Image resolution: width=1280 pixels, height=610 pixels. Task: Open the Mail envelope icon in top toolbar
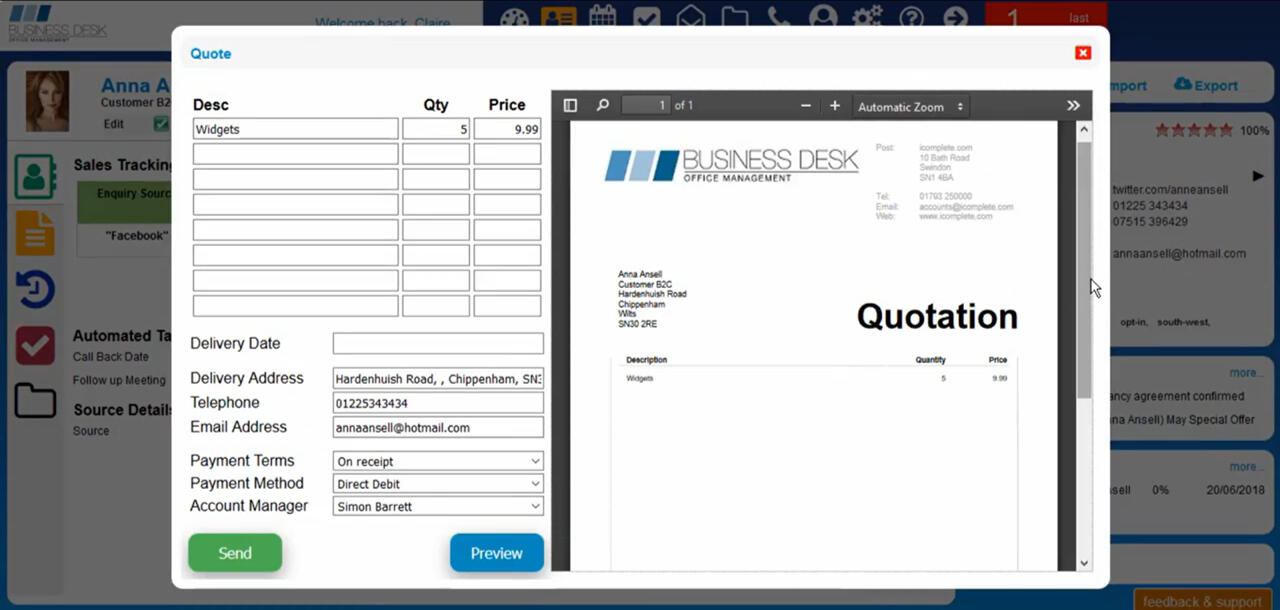(690, 17)
